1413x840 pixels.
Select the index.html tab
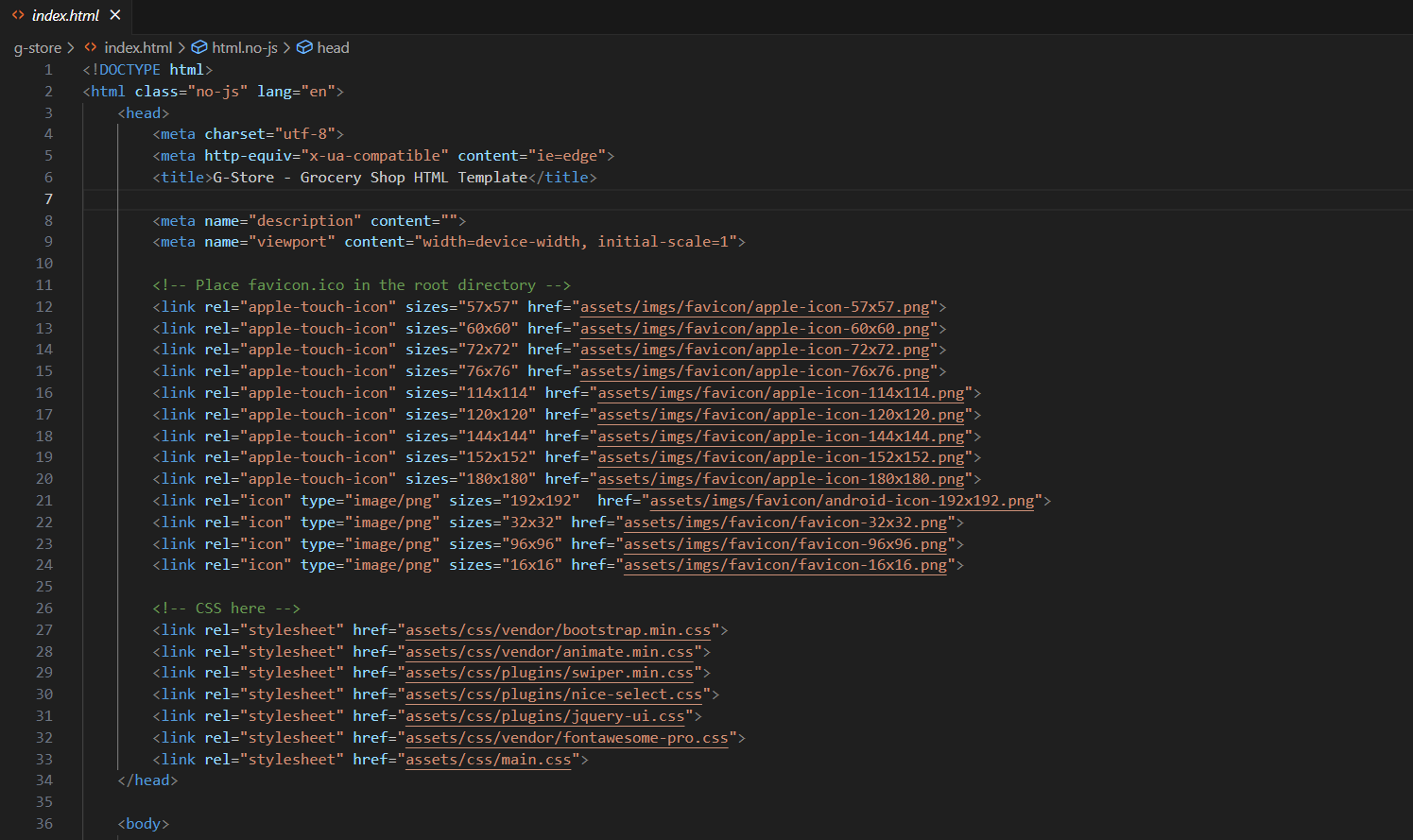pyautogui.click(x=65, y=15)
